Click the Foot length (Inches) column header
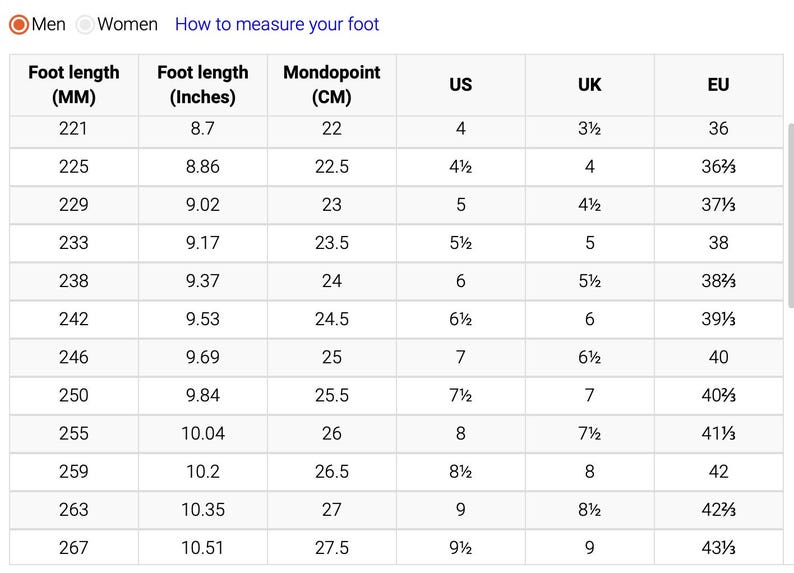This screenshot has height=573, width=794. point(203,85)
